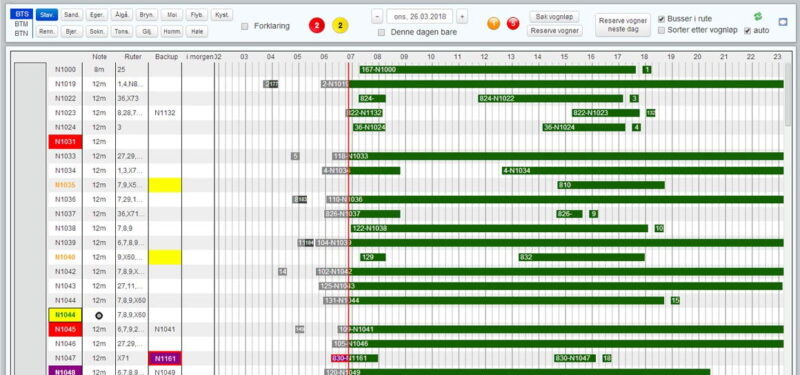Select the Tona. depot button
The image size is (800, 375).
point(122,31)
